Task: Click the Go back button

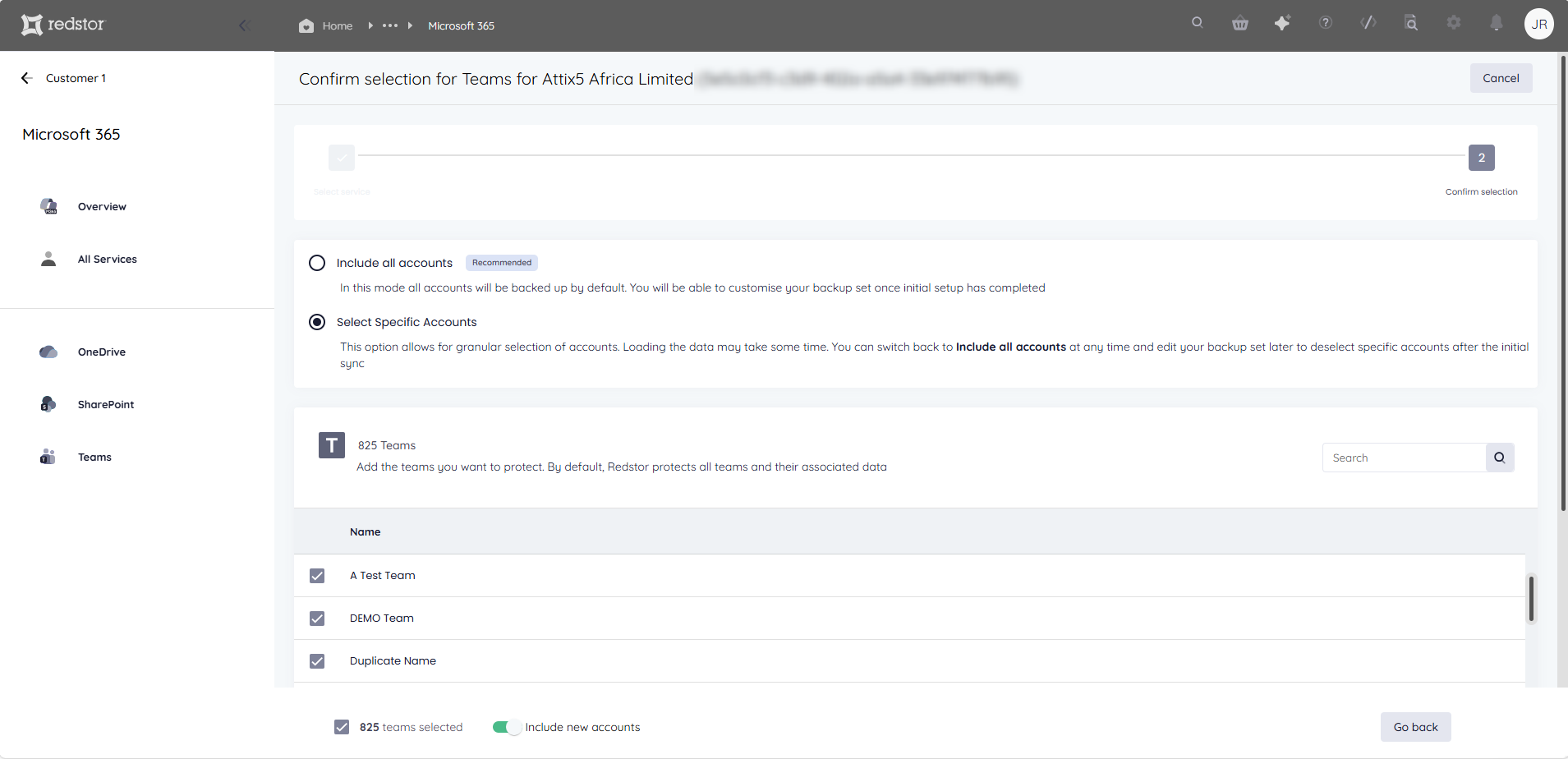Action: point(1415,727)
